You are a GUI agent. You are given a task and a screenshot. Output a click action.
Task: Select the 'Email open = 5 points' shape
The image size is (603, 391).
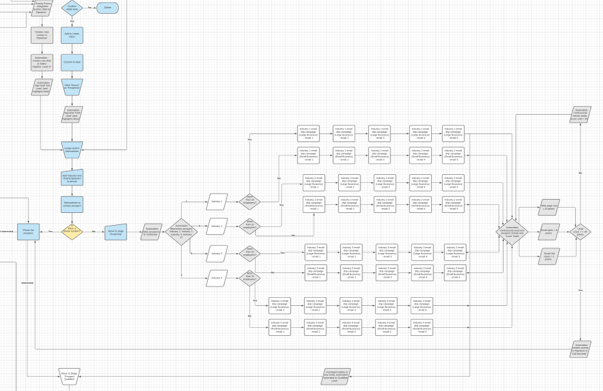pyautogui.click(x=549, y=232)
